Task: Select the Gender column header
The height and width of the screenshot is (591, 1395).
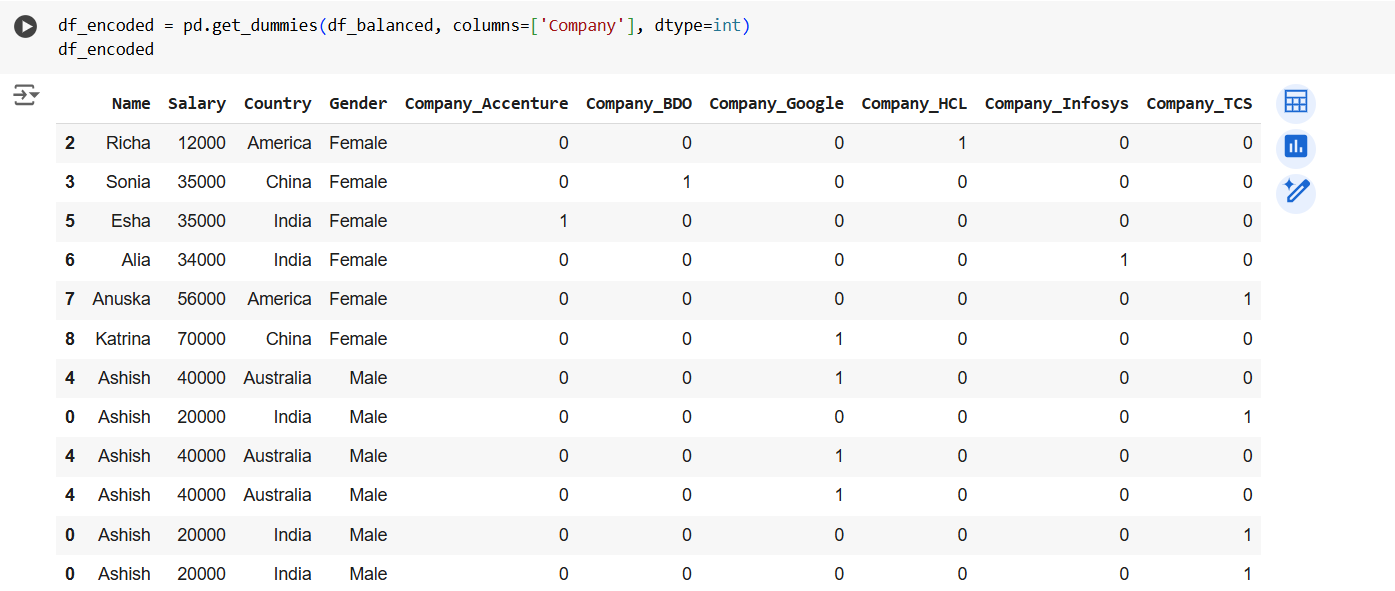Action: pyautogui.click(x=358, y=103)
